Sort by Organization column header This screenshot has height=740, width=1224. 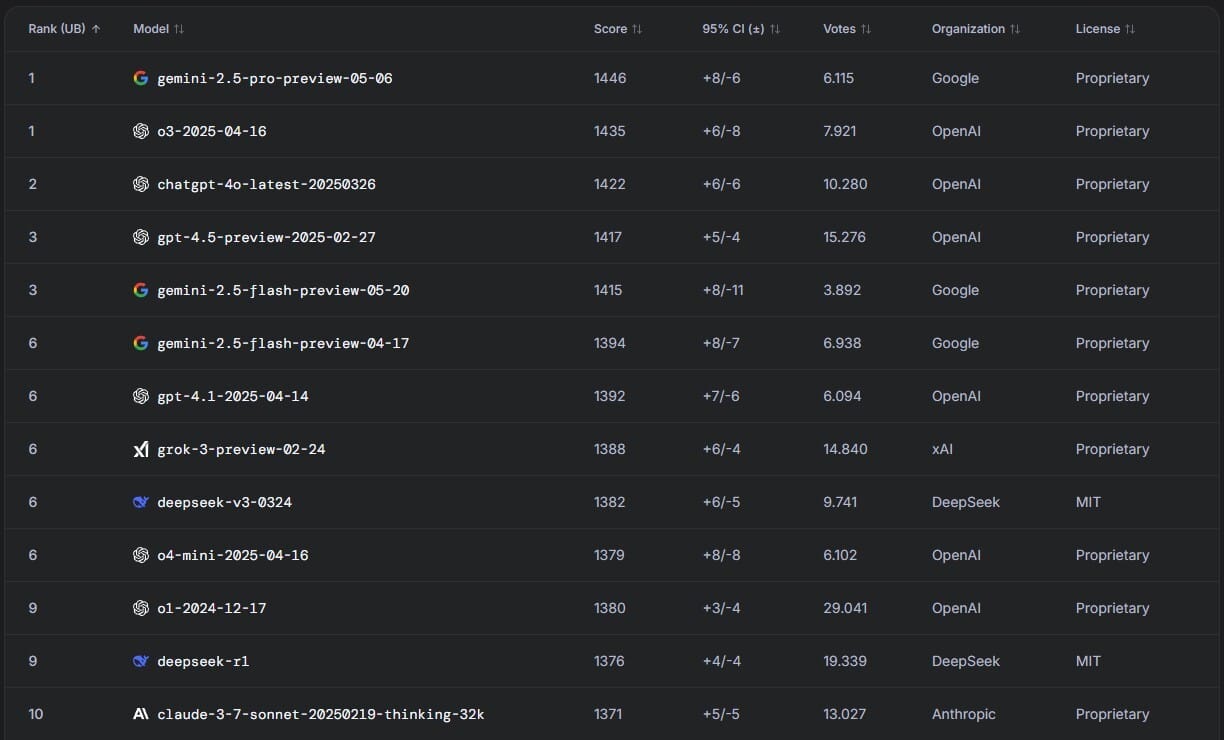click(976, 29)
